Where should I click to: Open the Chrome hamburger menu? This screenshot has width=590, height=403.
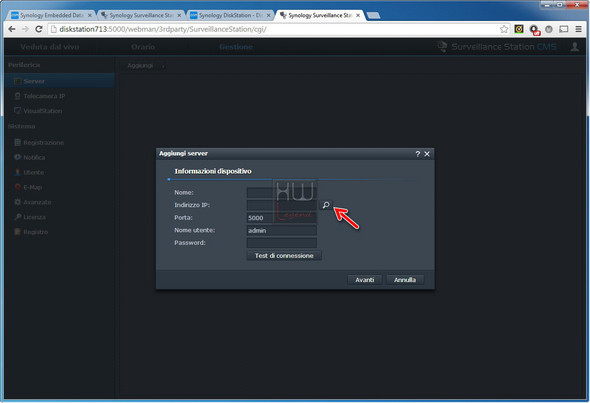(x=578, y=29)
